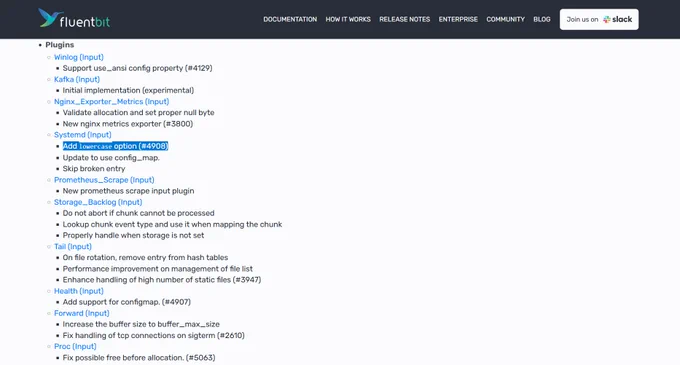Click 'Properly handle when storage is not set'
This screenshot has width=680, height=365.
pyautogui.click(x=134, y=235)
